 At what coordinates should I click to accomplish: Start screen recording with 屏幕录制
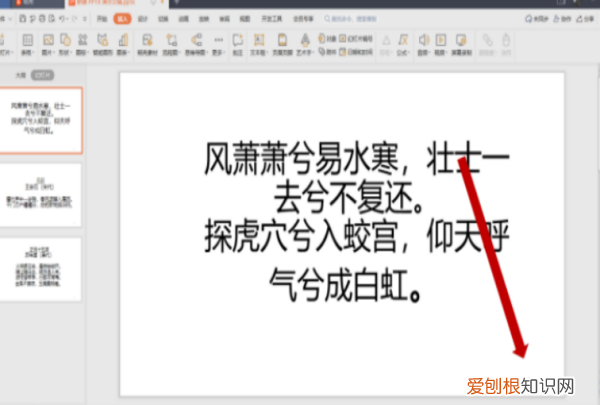[x=461, y=45]
